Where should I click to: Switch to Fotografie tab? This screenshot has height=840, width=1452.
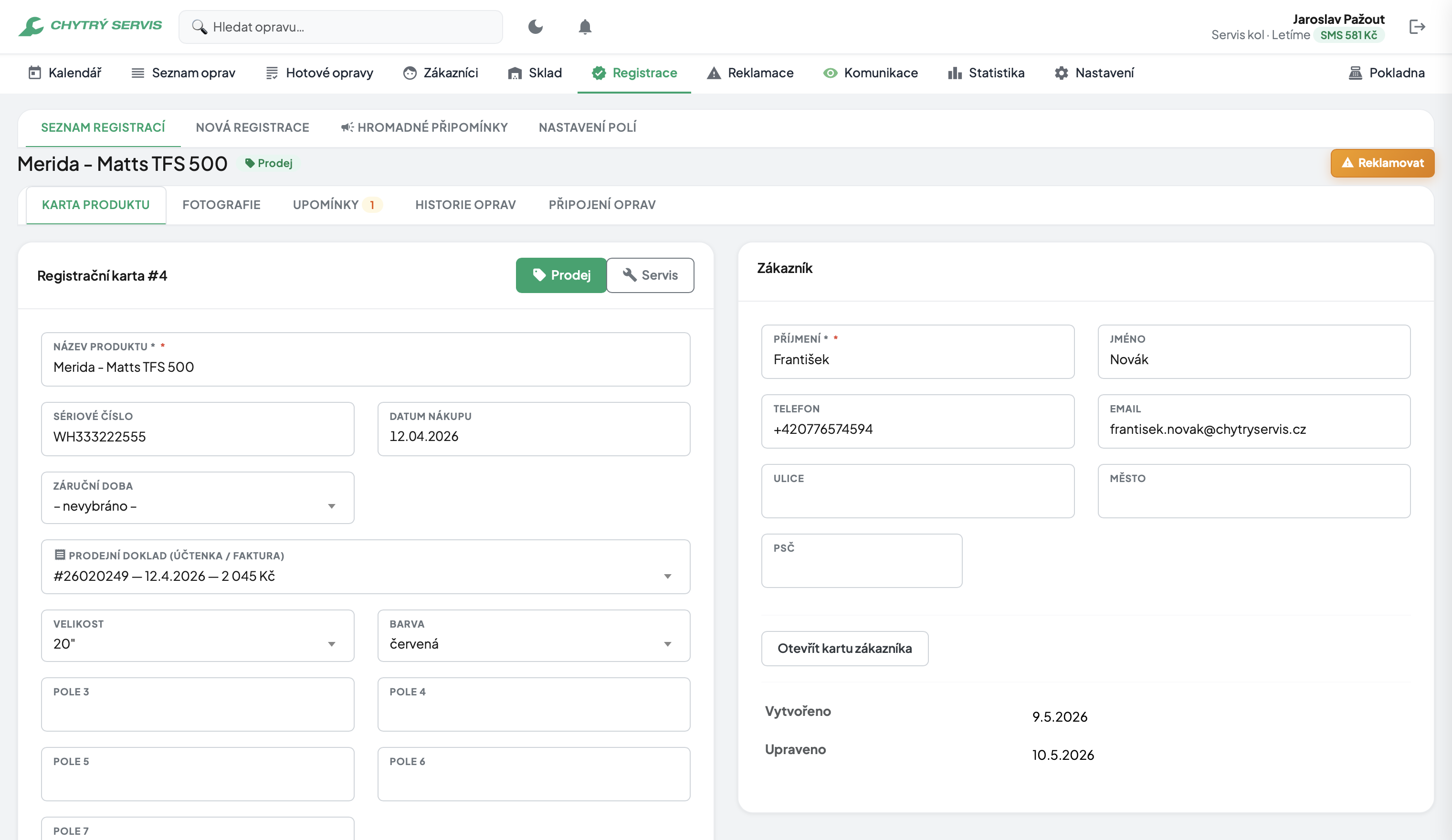[x=221, y=205]
